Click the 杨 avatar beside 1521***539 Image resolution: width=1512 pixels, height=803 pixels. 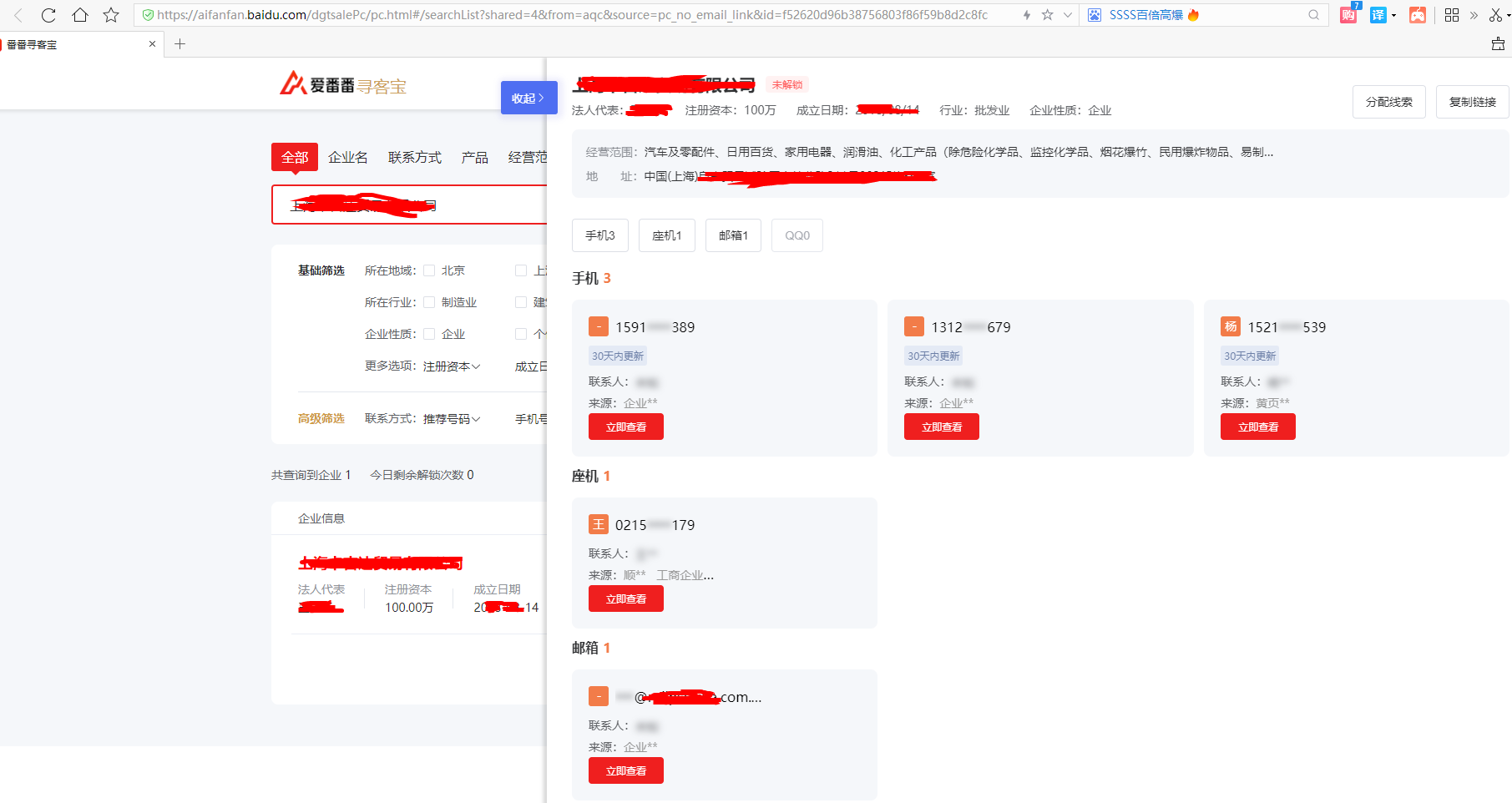point(1231,326)
